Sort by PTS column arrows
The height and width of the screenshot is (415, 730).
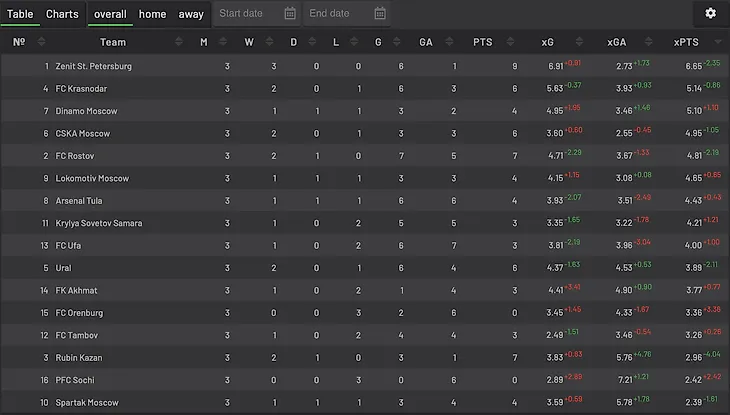click(510, 42)
